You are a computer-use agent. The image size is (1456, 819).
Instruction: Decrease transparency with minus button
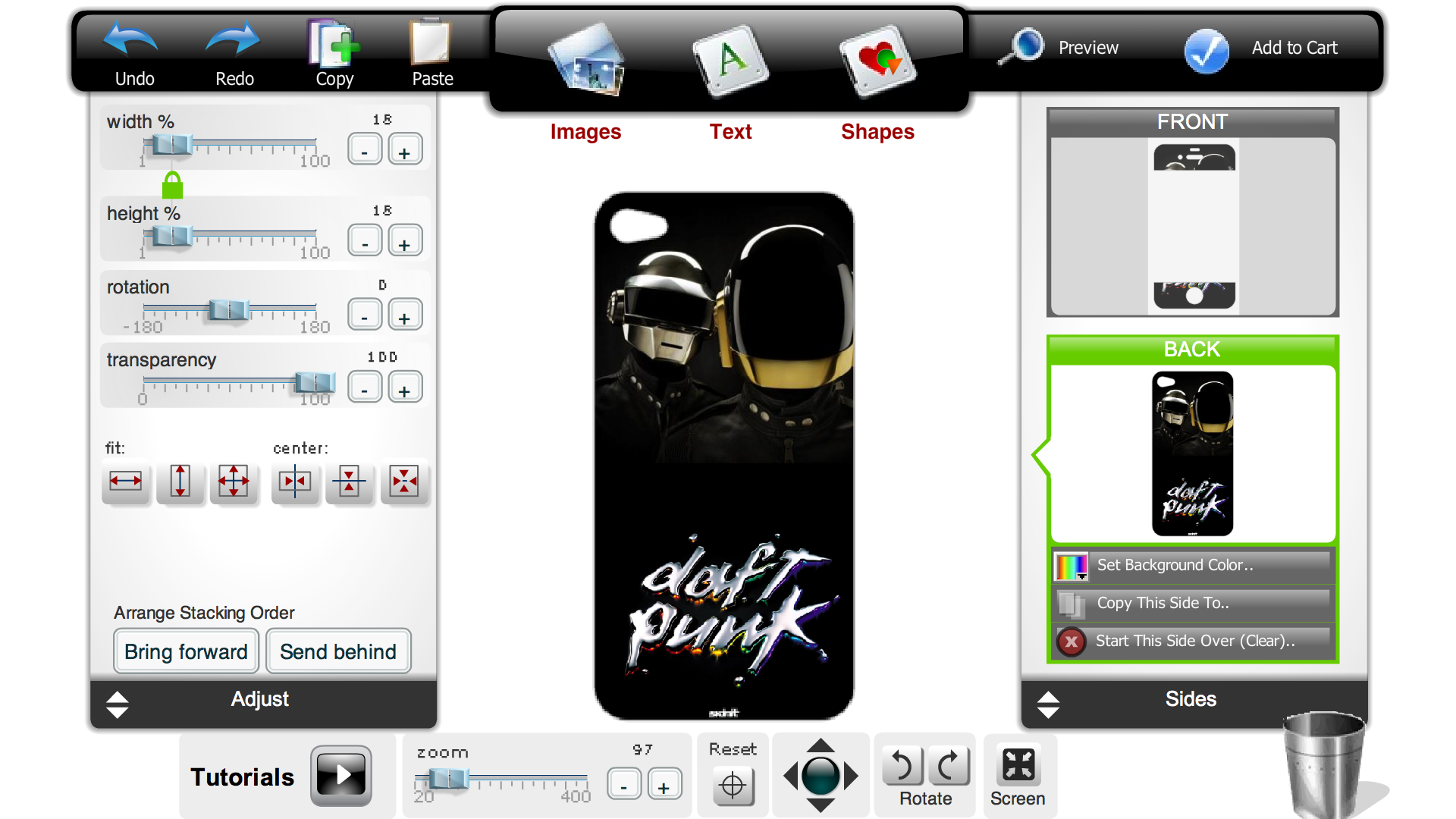[365, 388]
